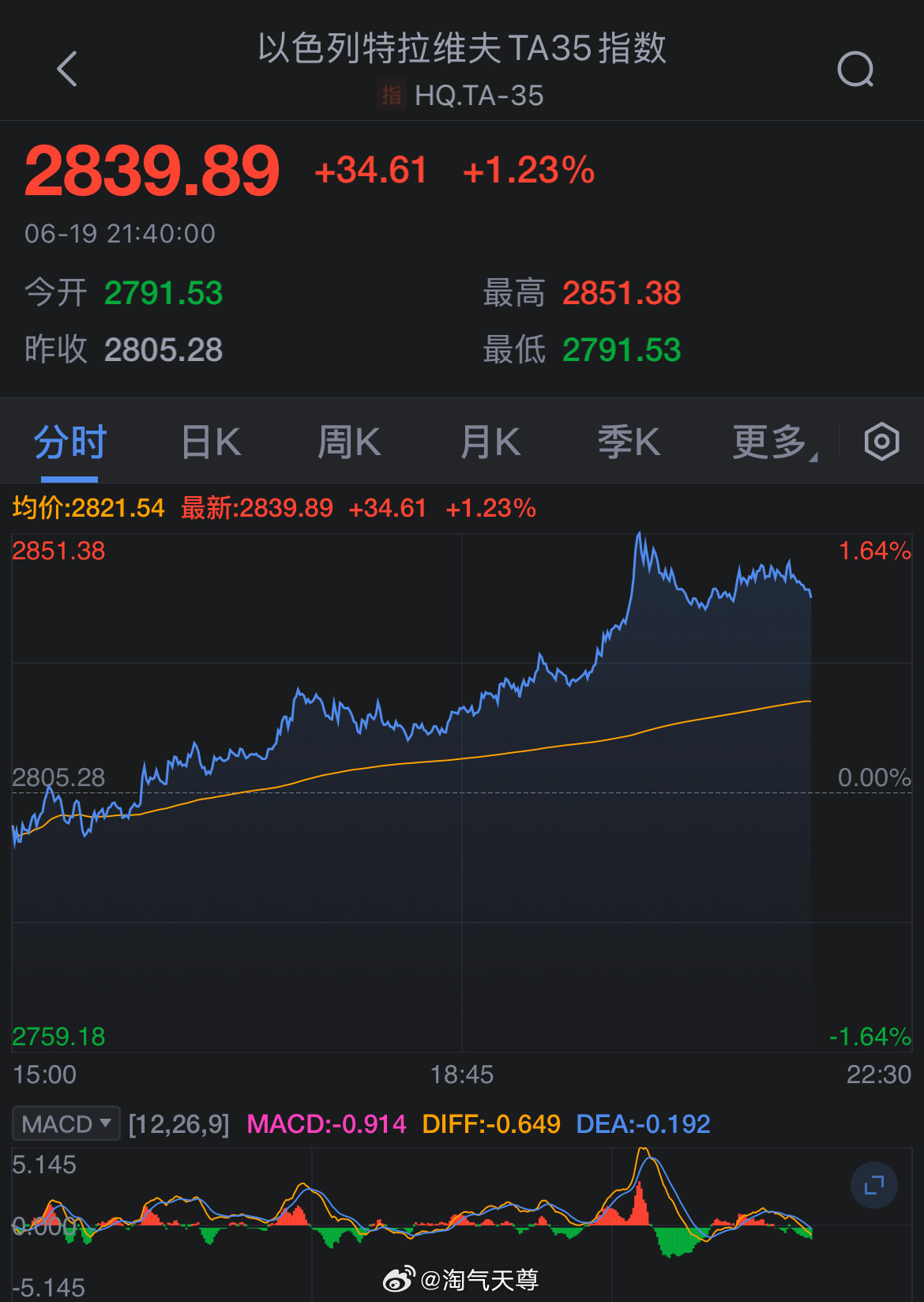Tap the timestamp 06-19 21:40:00
Image resolution: width=924 pixels, height=1302 pixels.
click(120, 234)
